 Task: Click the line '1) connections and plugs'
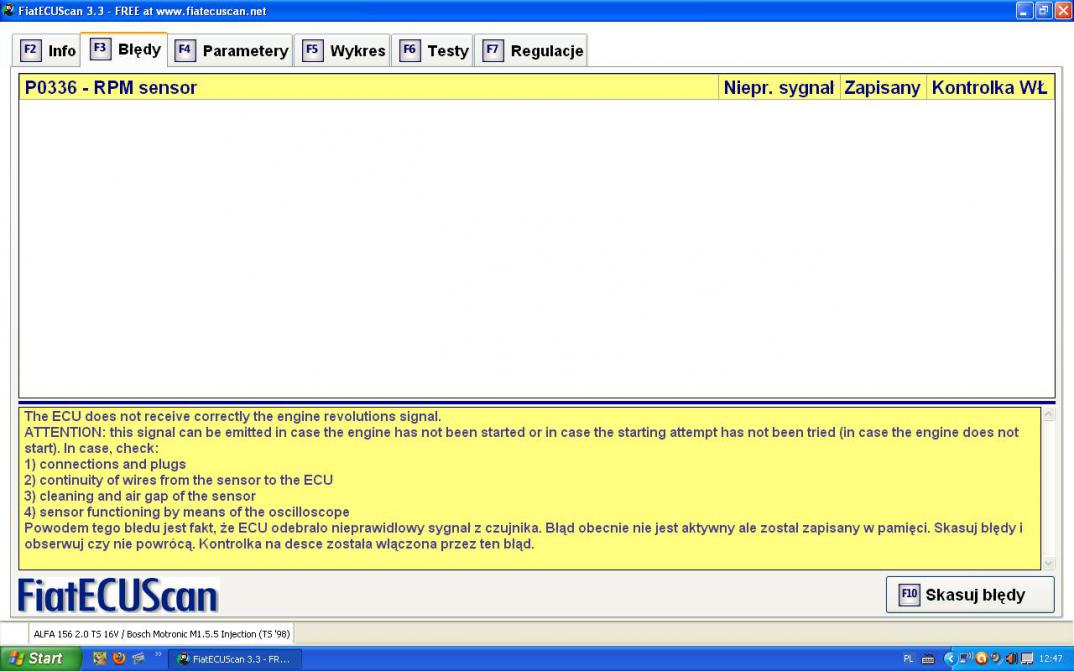[105, 464]
